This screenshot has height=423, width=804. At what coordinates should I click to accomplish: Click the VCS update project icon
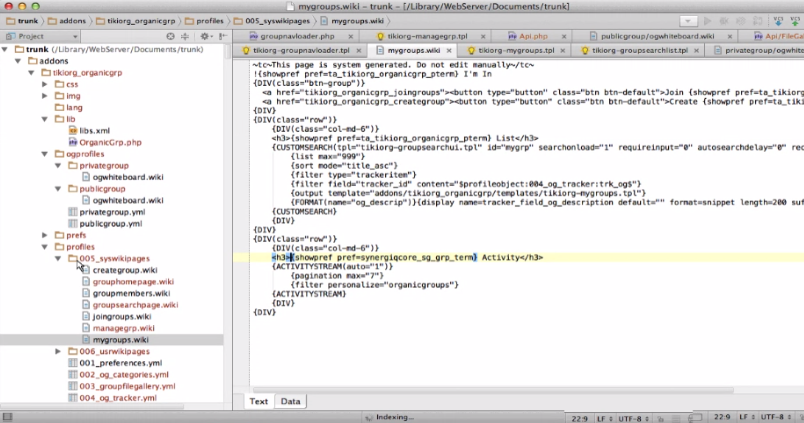(x=778, y=21)
